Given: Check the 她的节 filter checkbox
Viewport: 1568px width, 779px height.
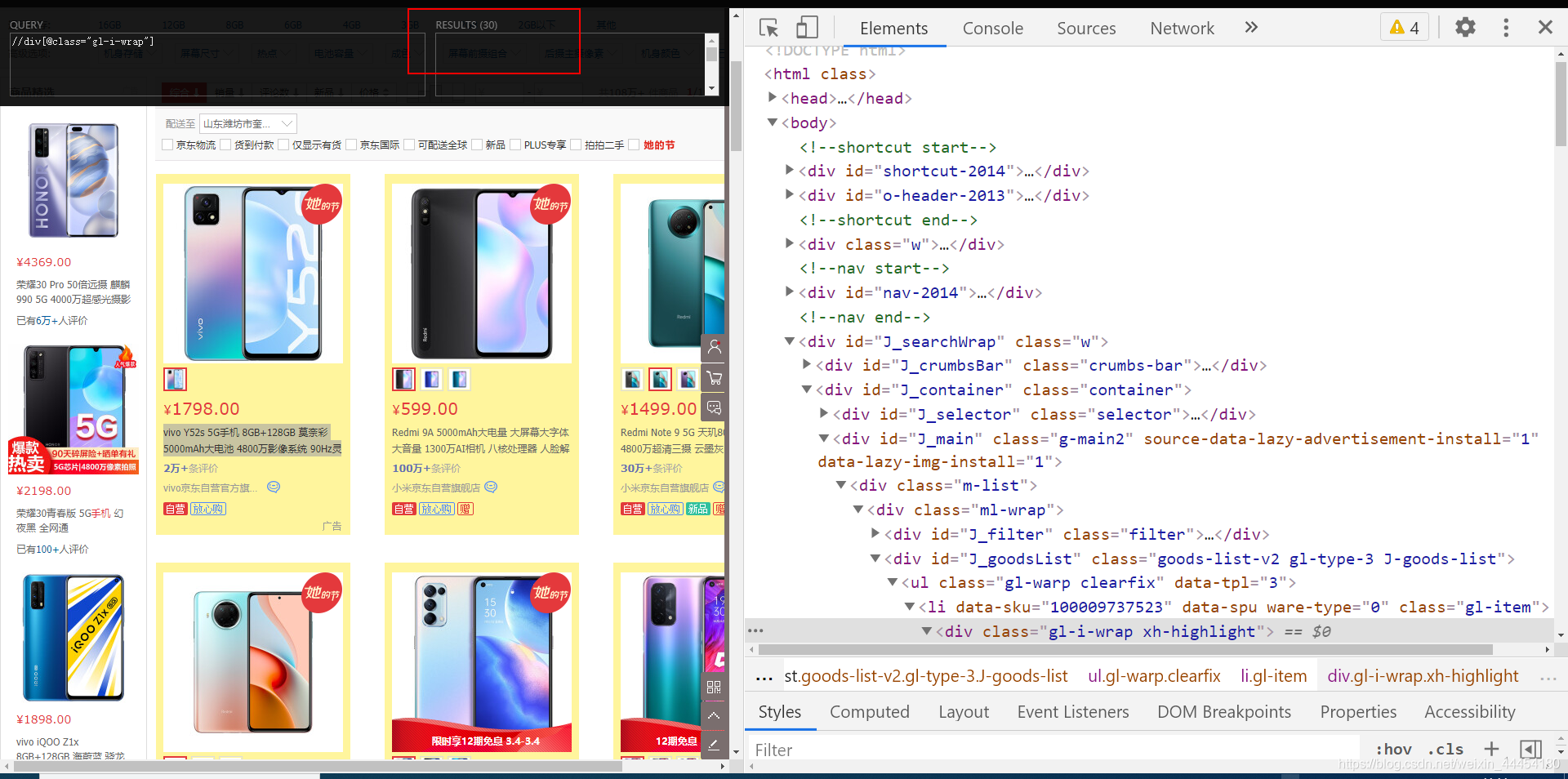Looking at the screenshot, I should (634, 145).
